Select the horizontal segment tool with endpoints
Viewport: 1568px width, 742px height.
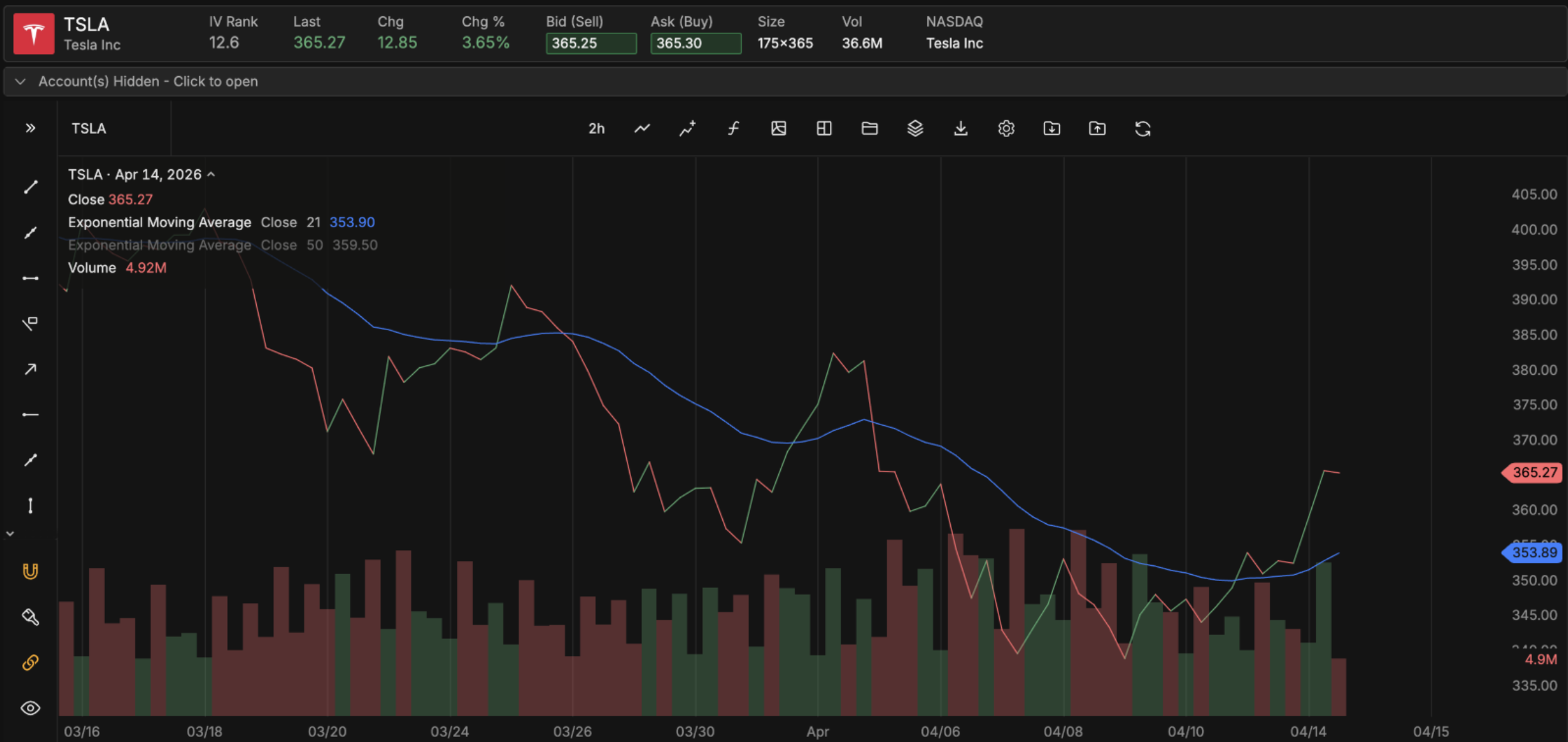click(30, 278)
